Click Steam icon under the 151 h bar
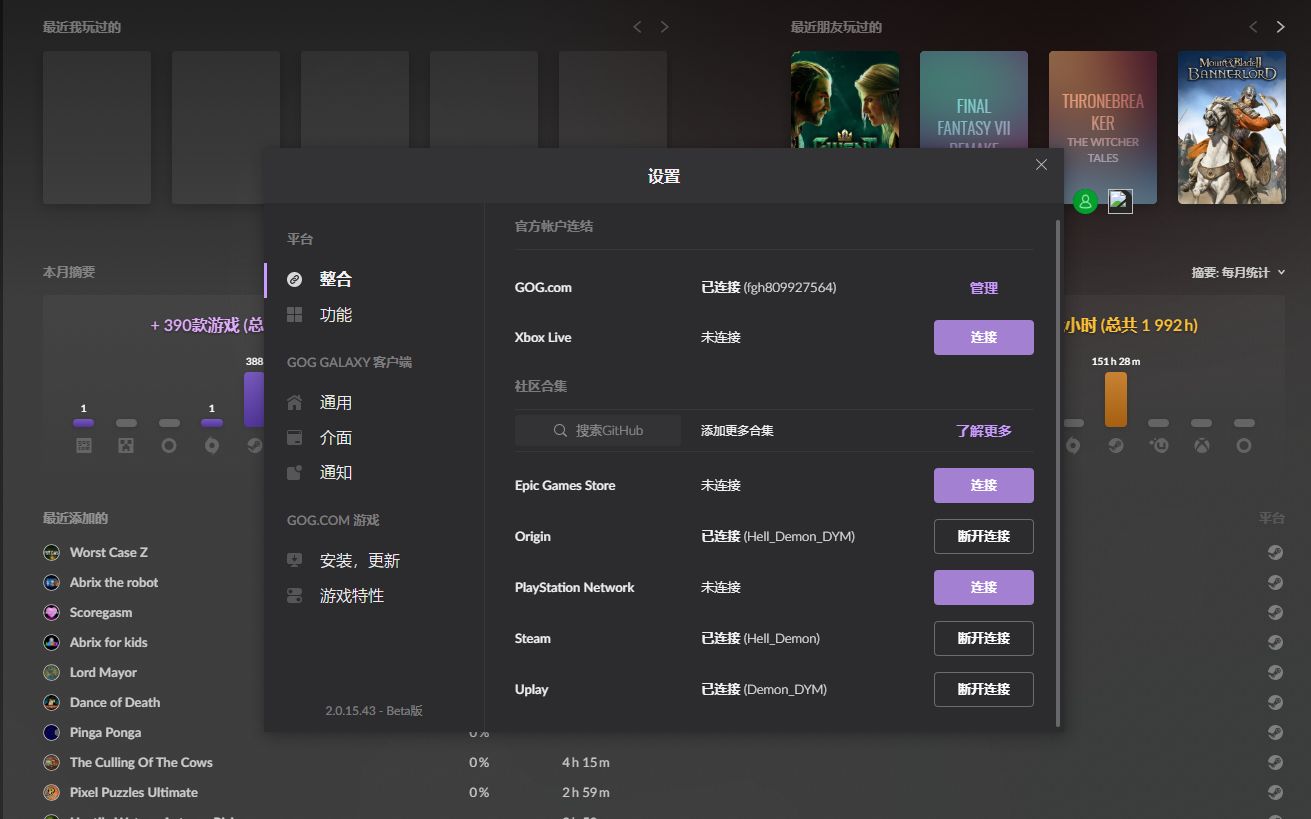This screenshot has height=819, width=1311. point(1116,446)
